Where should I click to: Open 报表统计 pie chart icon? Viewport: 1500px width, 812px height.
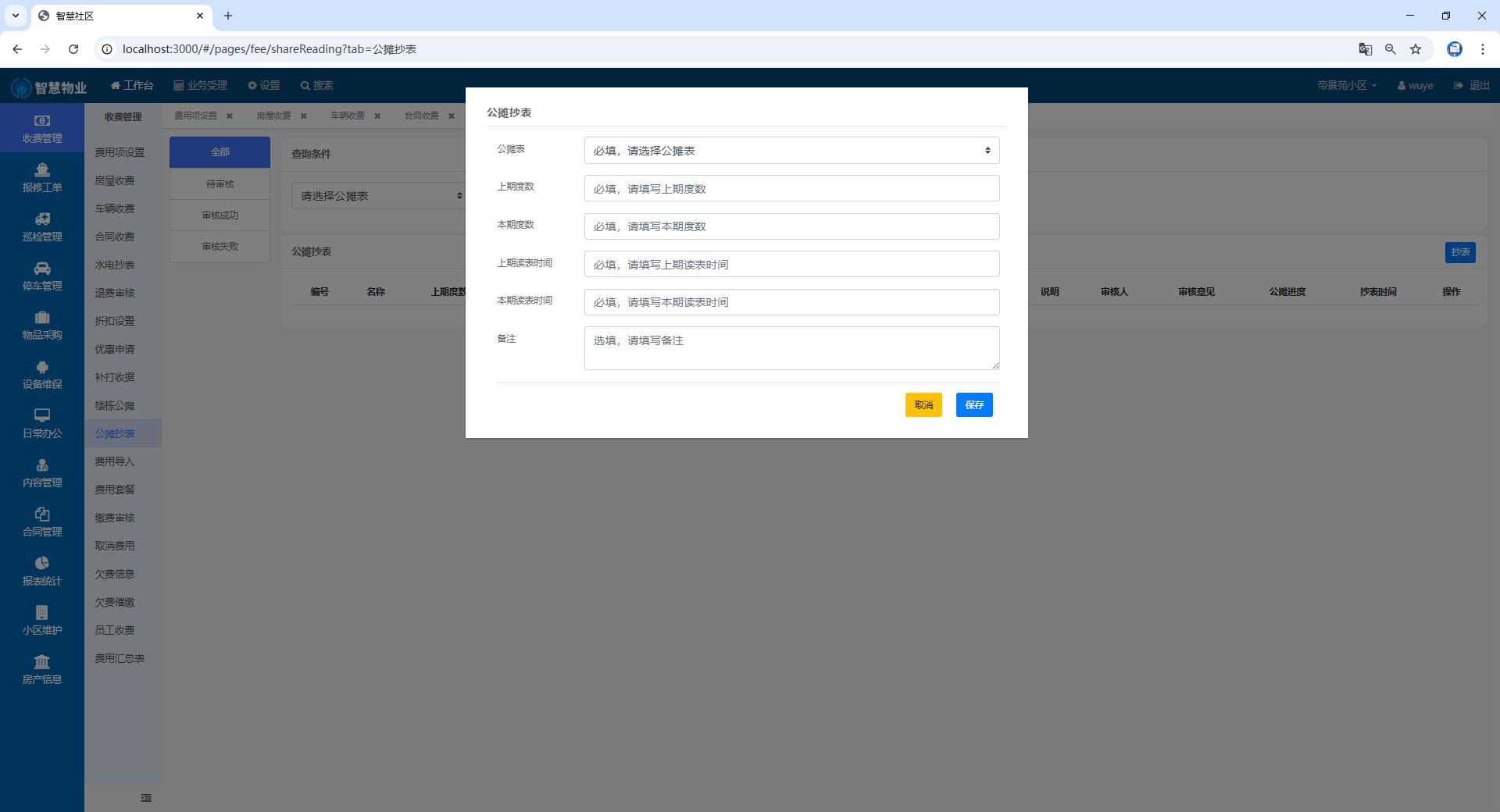point(42,564)
